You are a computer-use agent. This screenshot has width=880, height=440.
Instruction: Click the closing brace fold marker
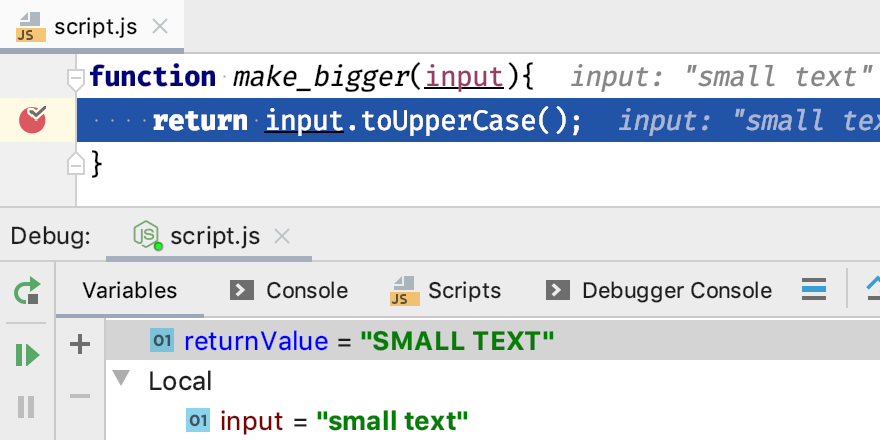76,164
